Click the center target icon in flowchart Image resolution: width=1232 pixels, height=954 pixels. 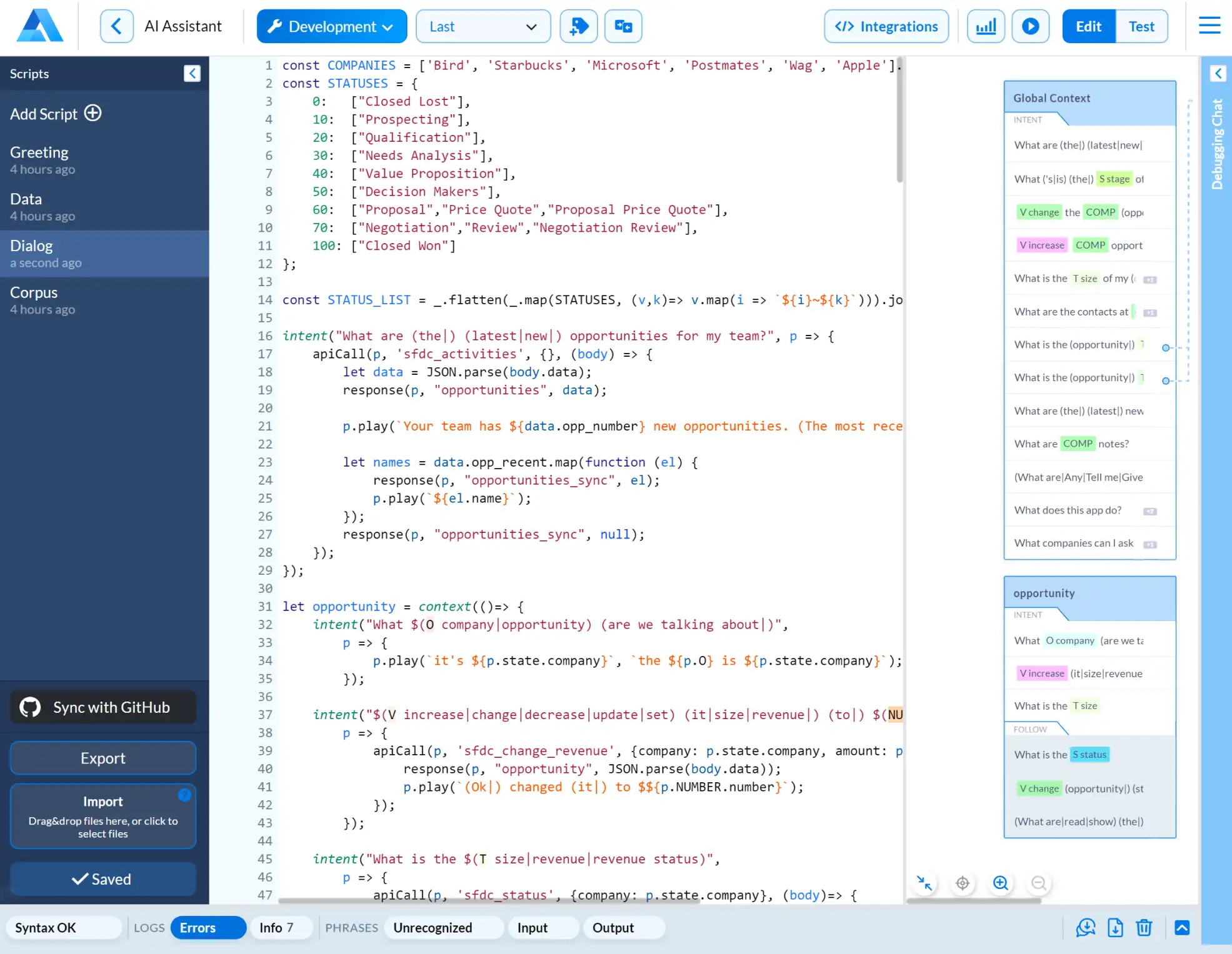tap(963, 883)
